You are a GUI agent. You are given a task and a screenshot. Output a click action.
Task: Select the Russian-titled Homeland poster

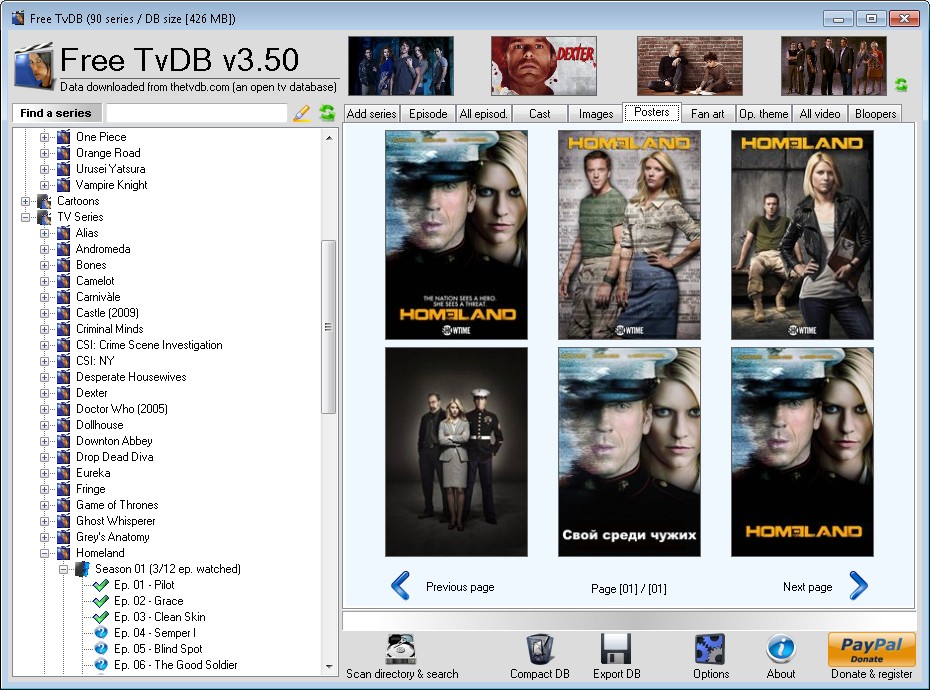tap(629, 452)
